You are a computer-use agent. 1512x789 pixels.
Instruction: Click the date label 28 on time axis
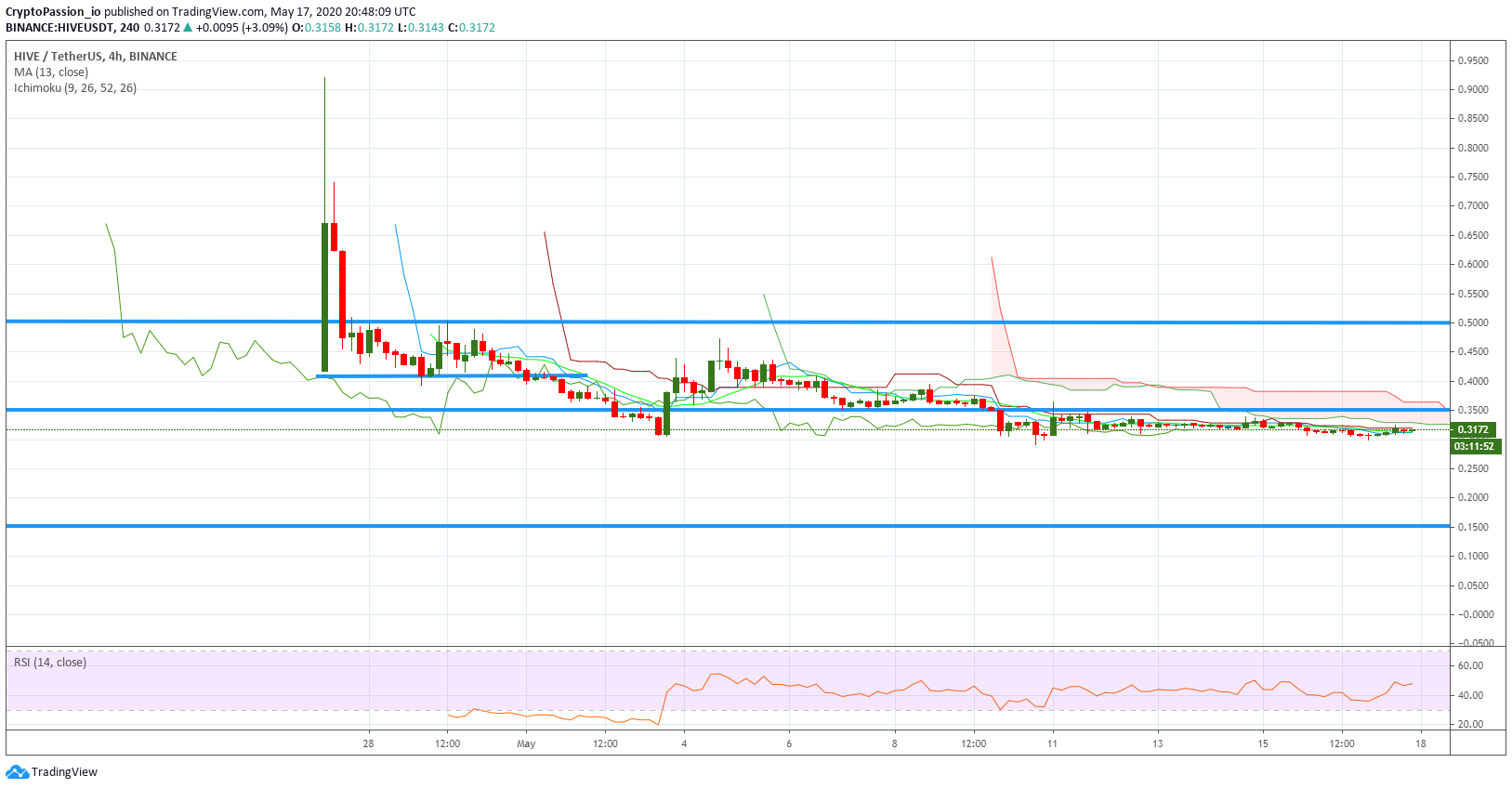pos(369,743)
